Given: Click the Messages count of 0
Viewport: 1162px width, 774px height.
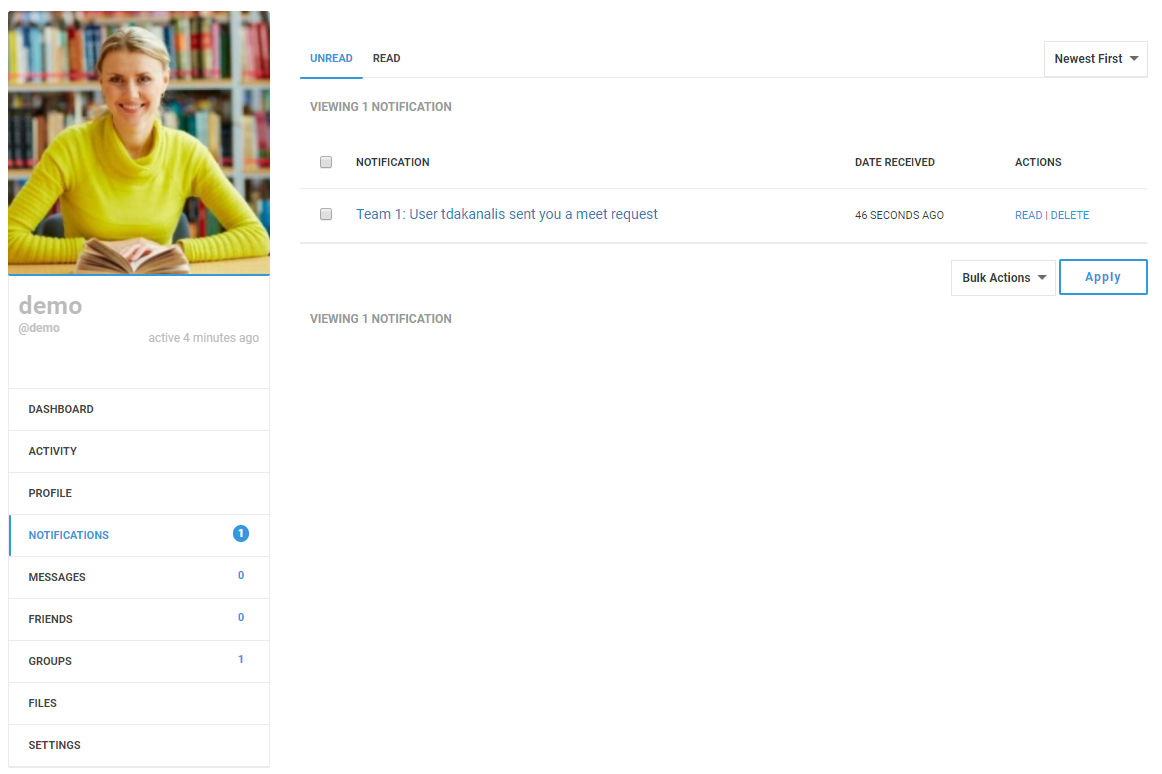Looking at the screenshot, I should [x=241, y=575].
